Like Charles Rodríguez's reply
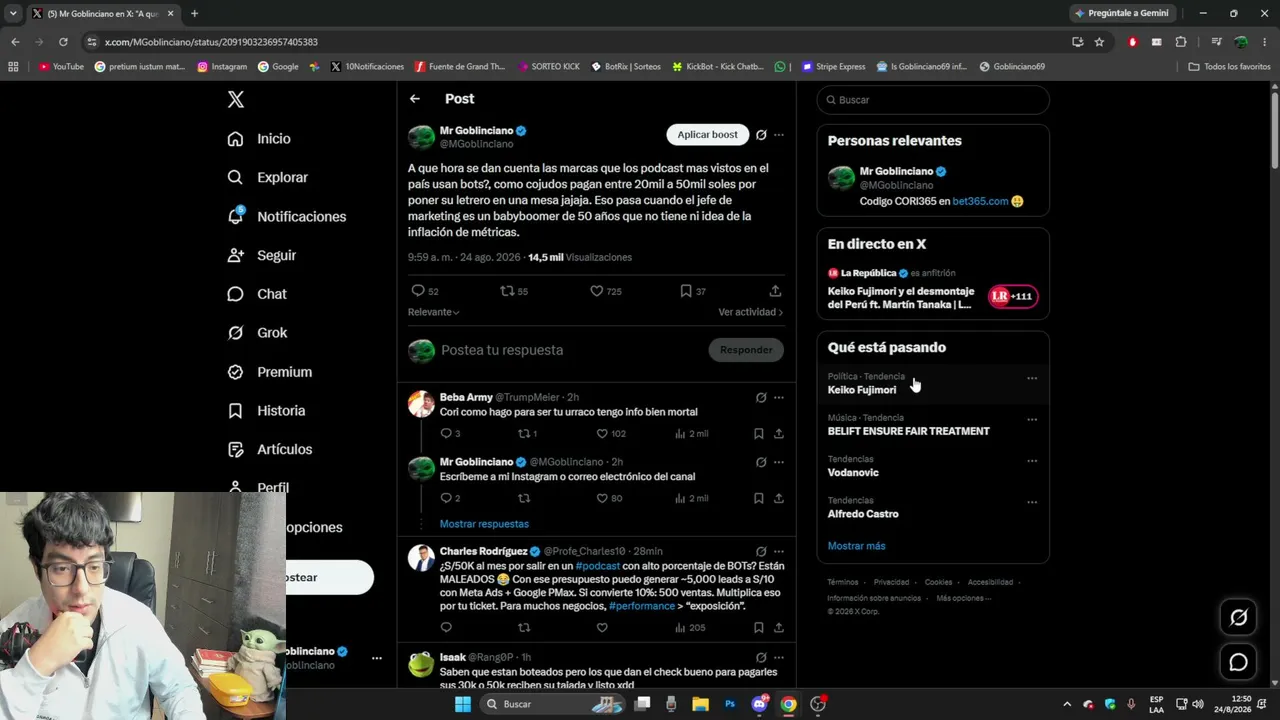The width and height of the screenshot is (1280, 720). (602, 628)
